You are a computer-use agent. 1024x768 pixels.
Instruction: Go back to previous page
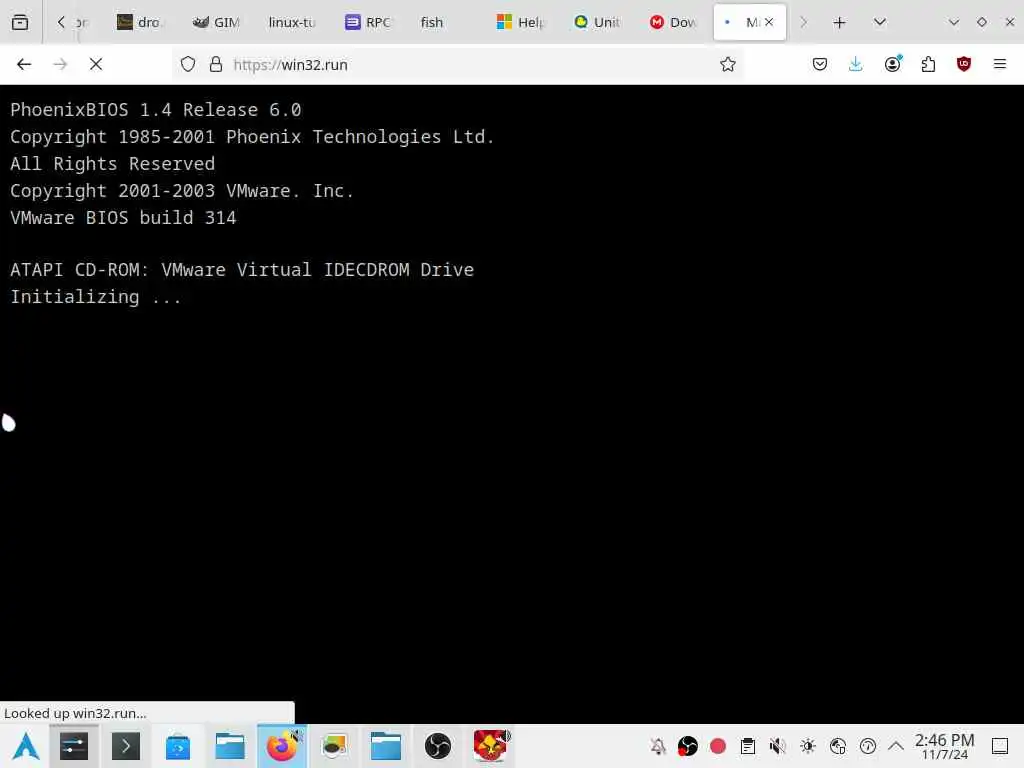coord(24,64)
